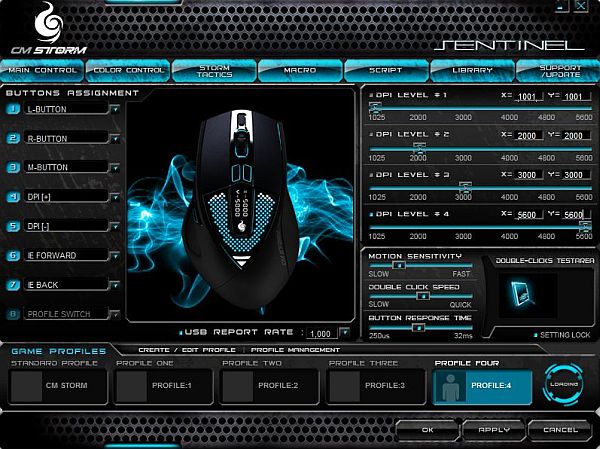Click the DPI Level #2 X value field
Image resolution: width=600 pixels, height=449 pixels.
524,137
